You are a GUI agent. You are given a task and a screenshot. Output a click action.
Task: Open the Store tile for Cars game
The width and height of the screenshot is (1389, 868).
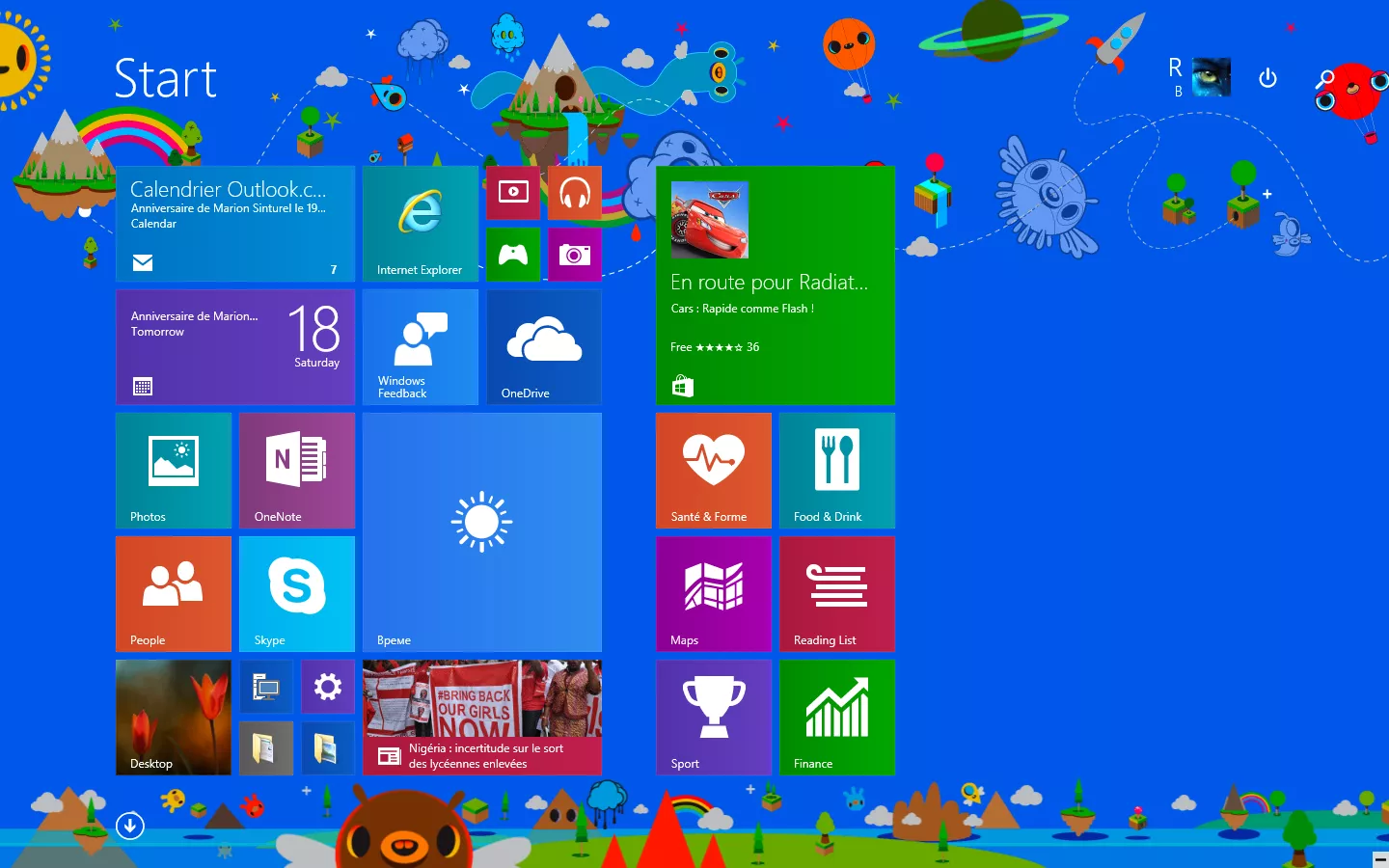[x=776, y=285]
